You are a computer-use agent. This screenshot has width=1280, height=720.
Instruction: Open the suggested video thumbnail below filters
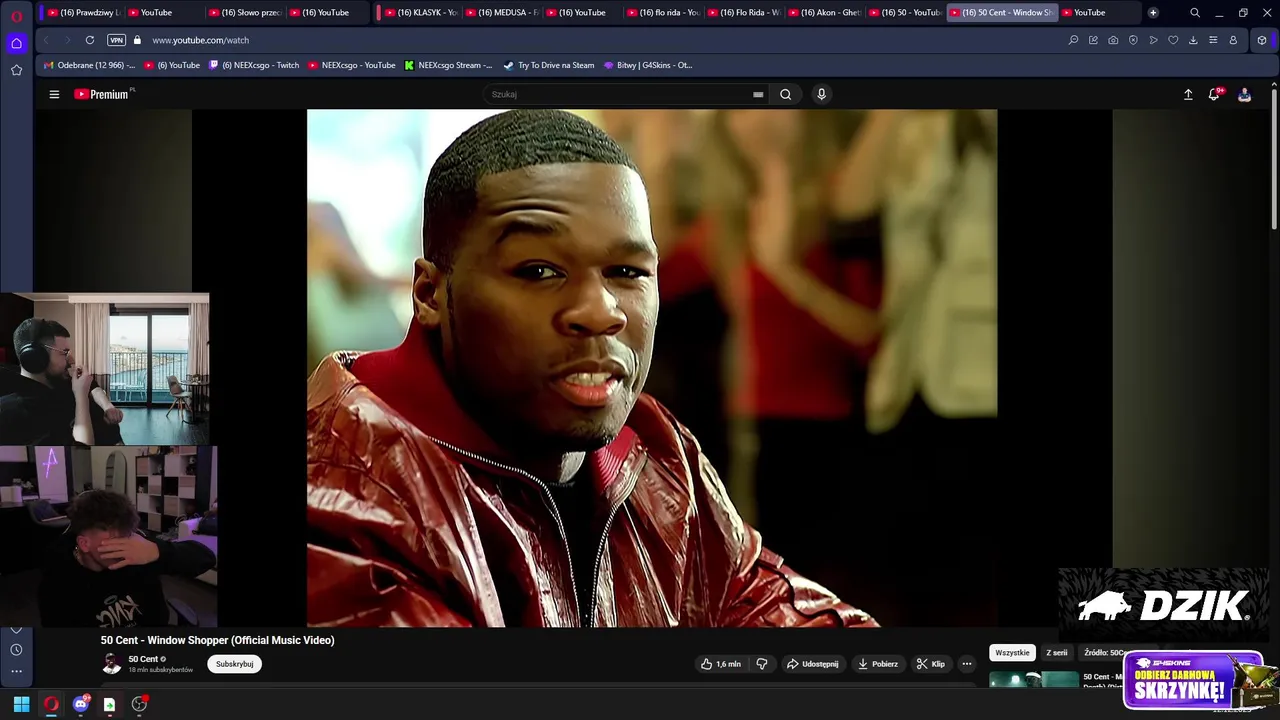(1034, 680)
